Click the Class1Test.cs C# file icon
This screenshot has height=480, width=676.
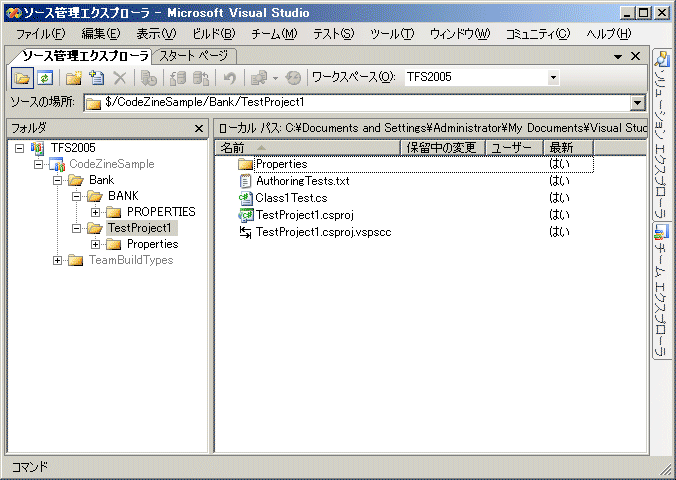point(245,198)
